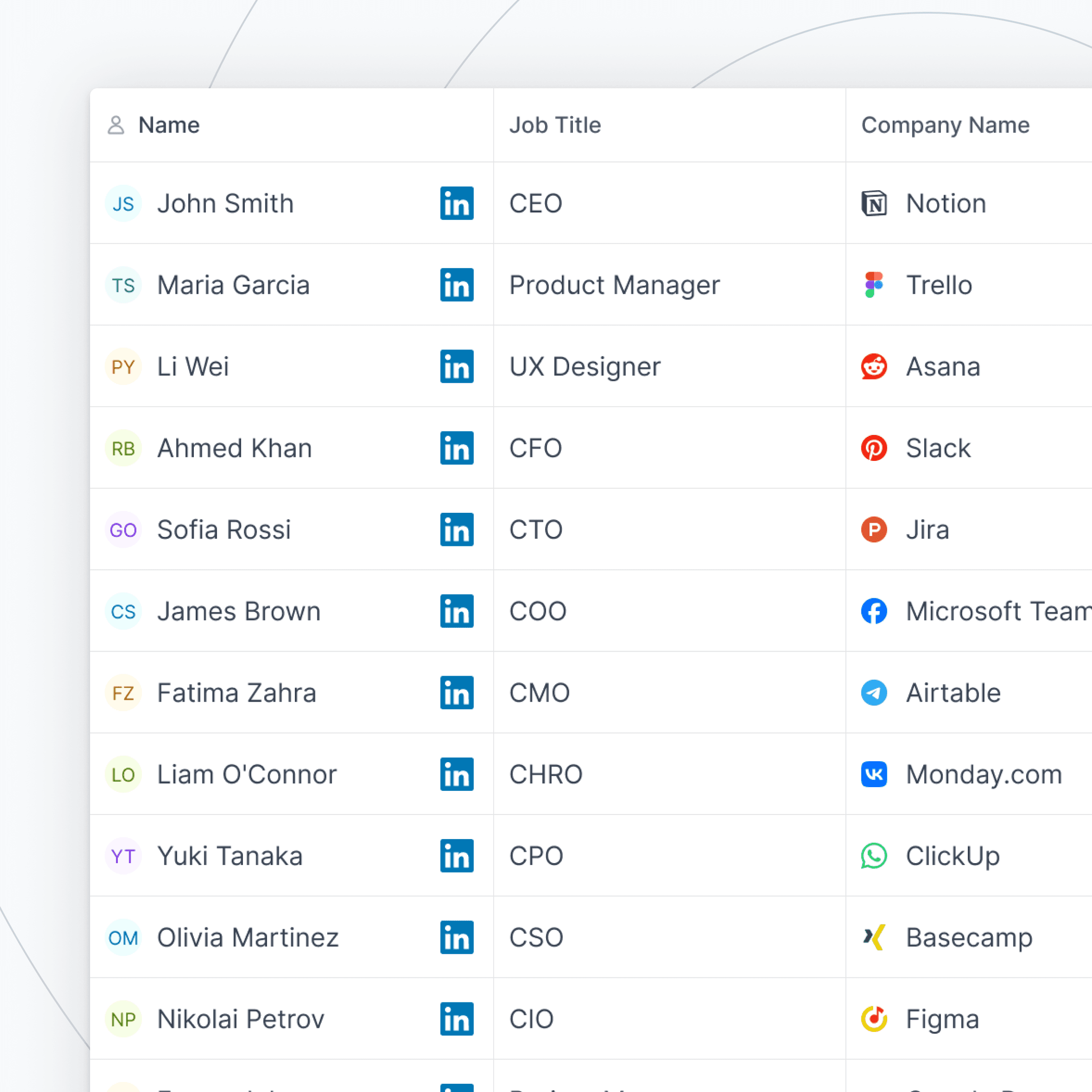
Task: Click the JS avatar for John Smith
Action: [123, 203]
